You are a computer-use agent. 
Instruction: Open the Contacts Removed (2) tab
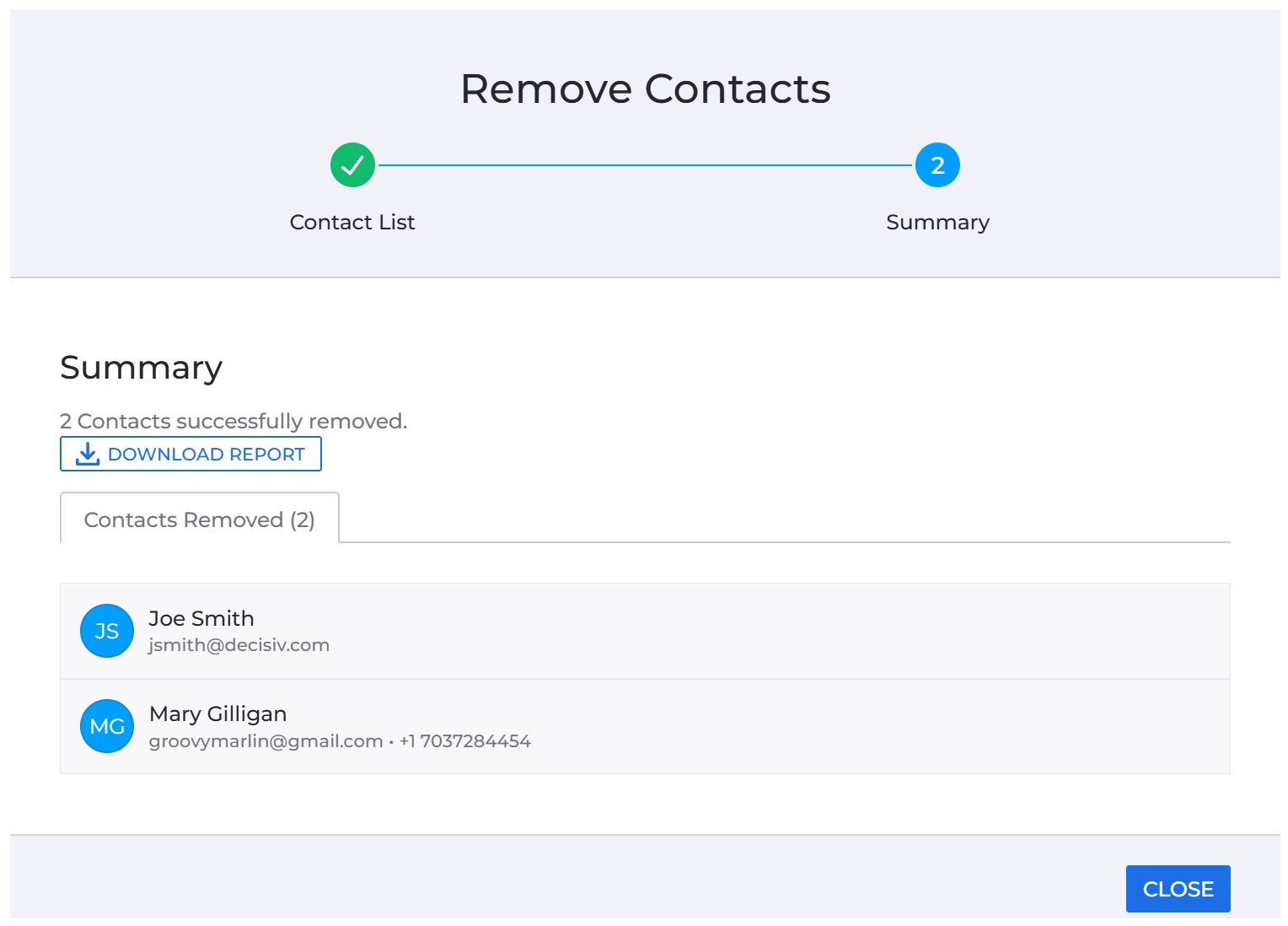click(200, 519)
